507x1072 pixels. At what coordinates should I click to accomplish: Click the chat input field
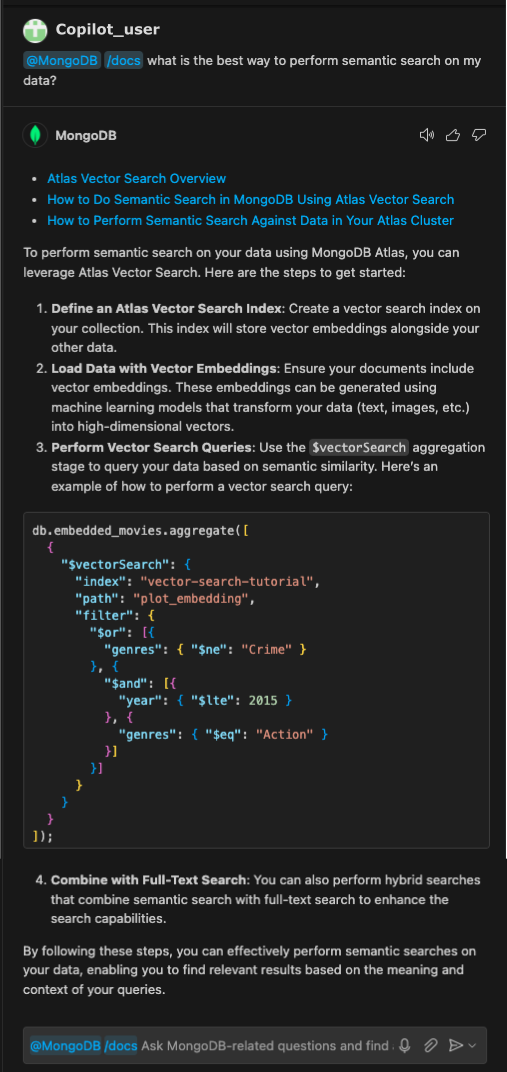coord(255,1045)
